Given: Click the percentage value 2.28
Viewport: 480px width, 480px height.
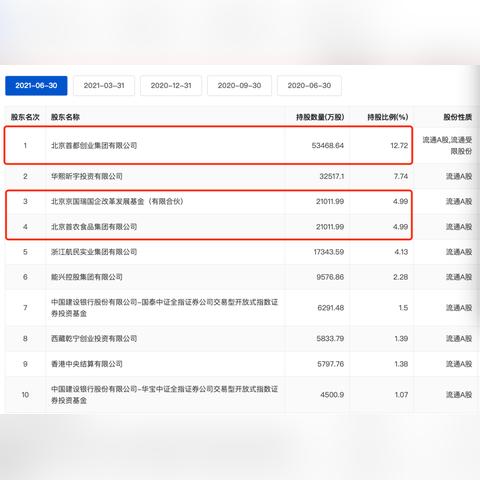Looking at the screenshot, I should (x=400, y=277).
